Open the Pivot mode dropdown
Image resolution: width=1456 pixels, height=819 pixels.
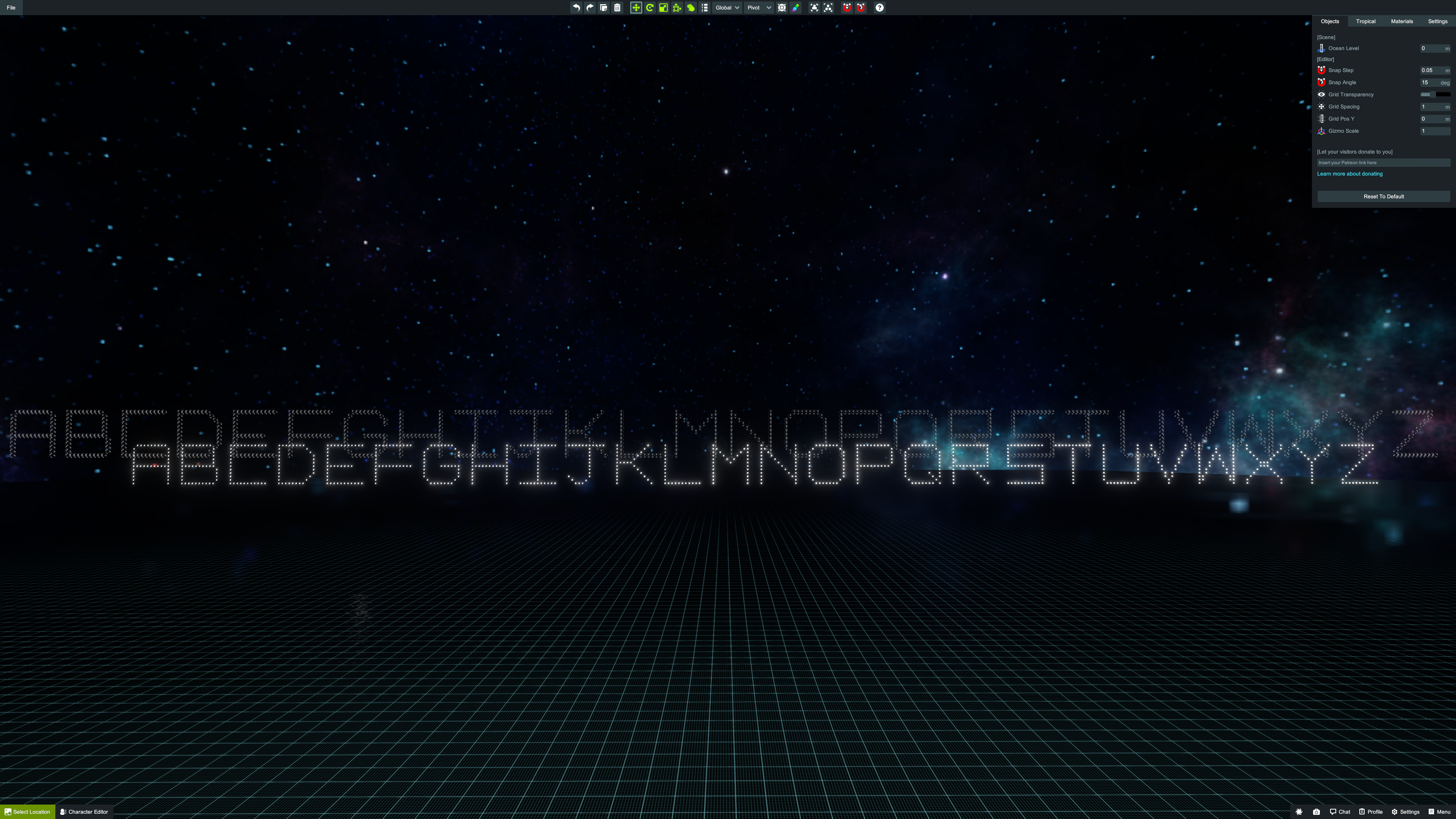click(x=758, y=7)
